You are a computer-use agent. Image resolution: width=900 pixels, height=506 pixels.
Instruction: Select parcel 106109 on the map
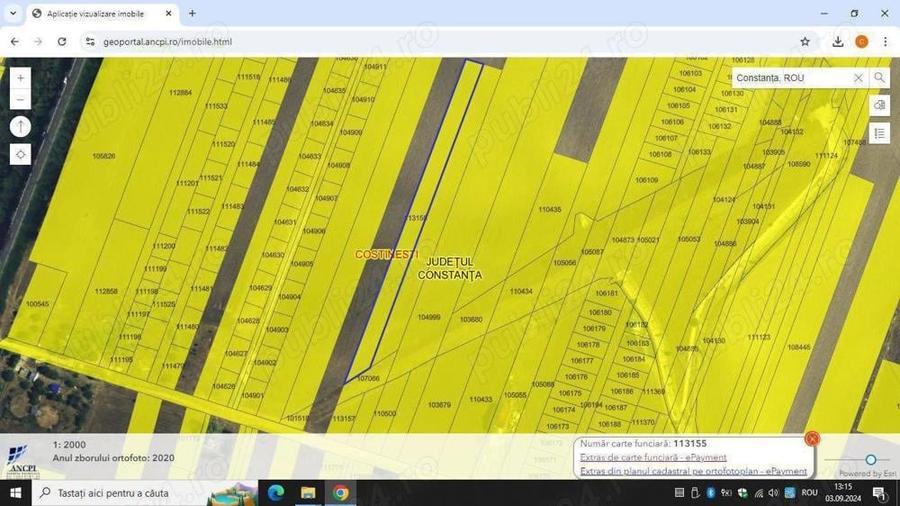647,180
